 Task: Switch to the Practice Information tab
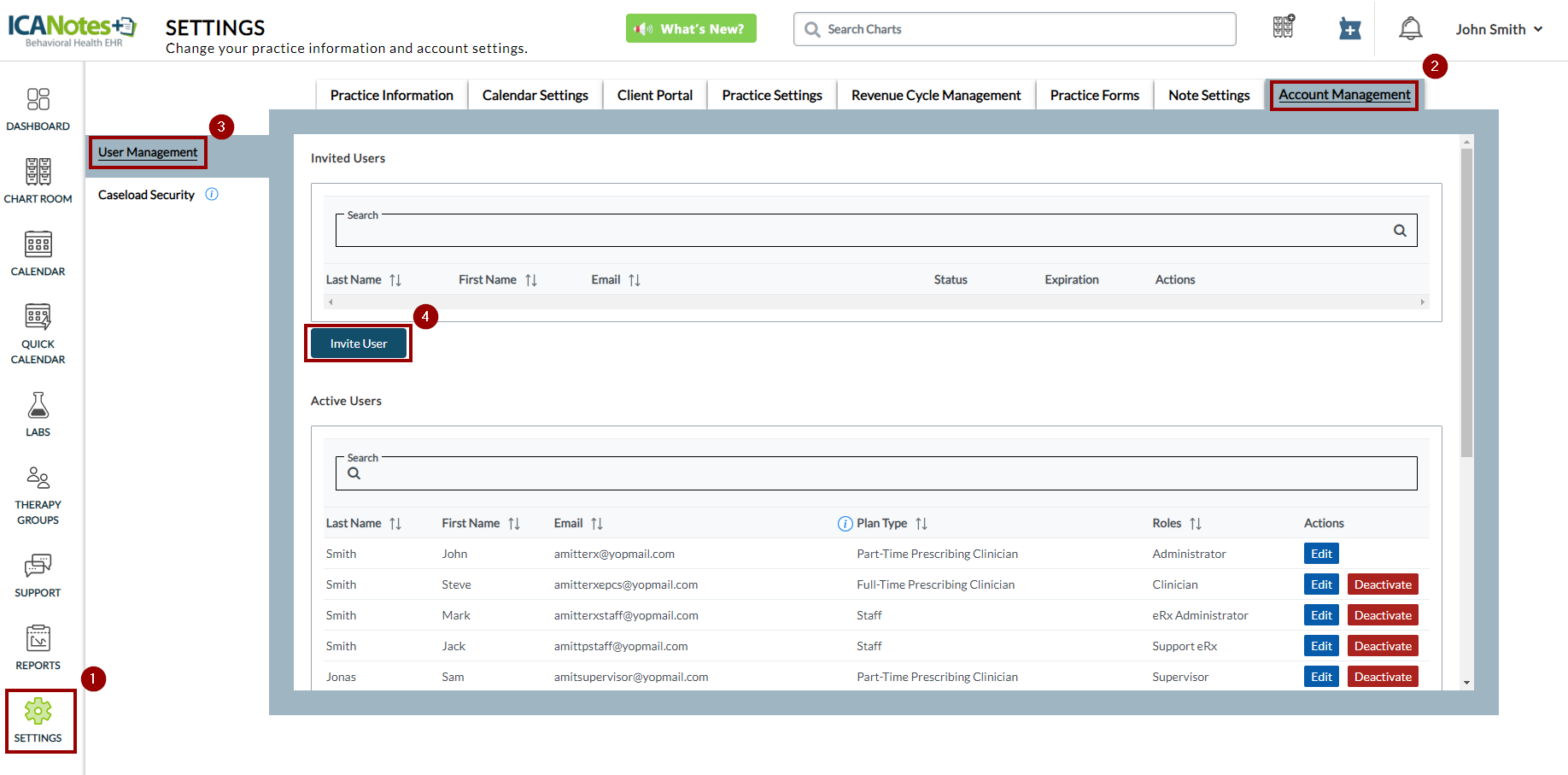[391, 95]
